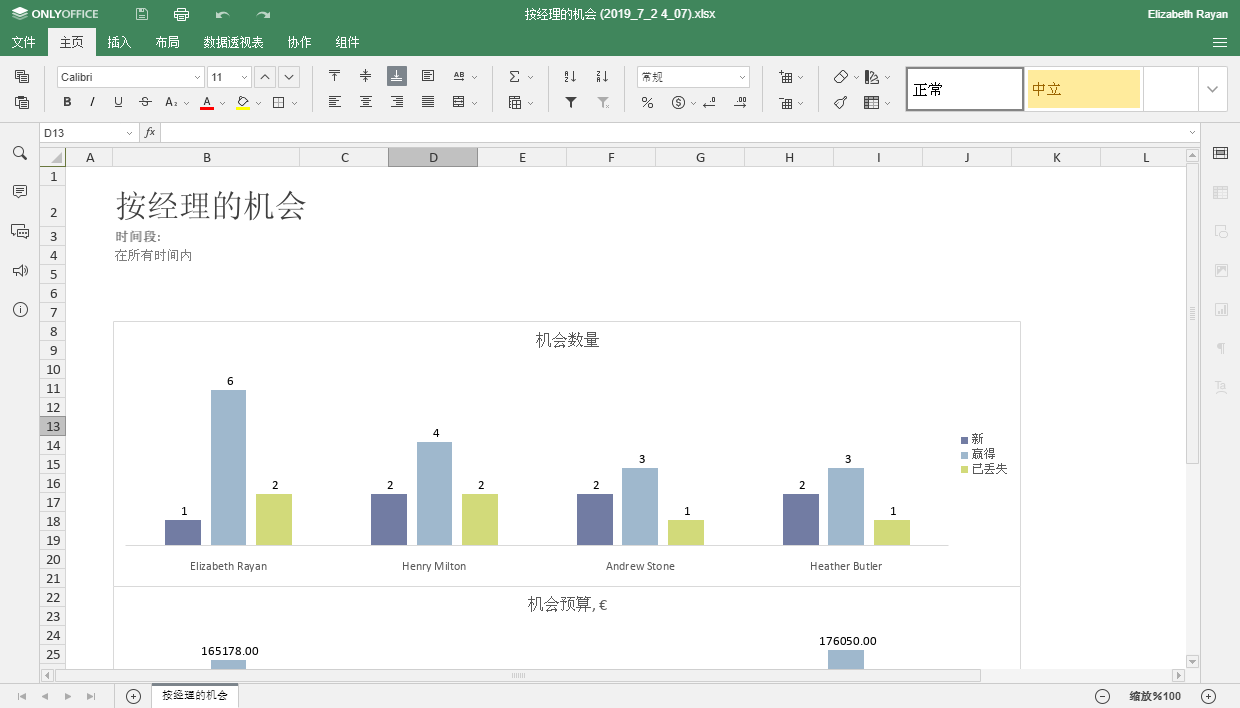This screenshot has width=1240, height=708.
Task: Click the print icon in title bar
Action: (x=181, y=14)
